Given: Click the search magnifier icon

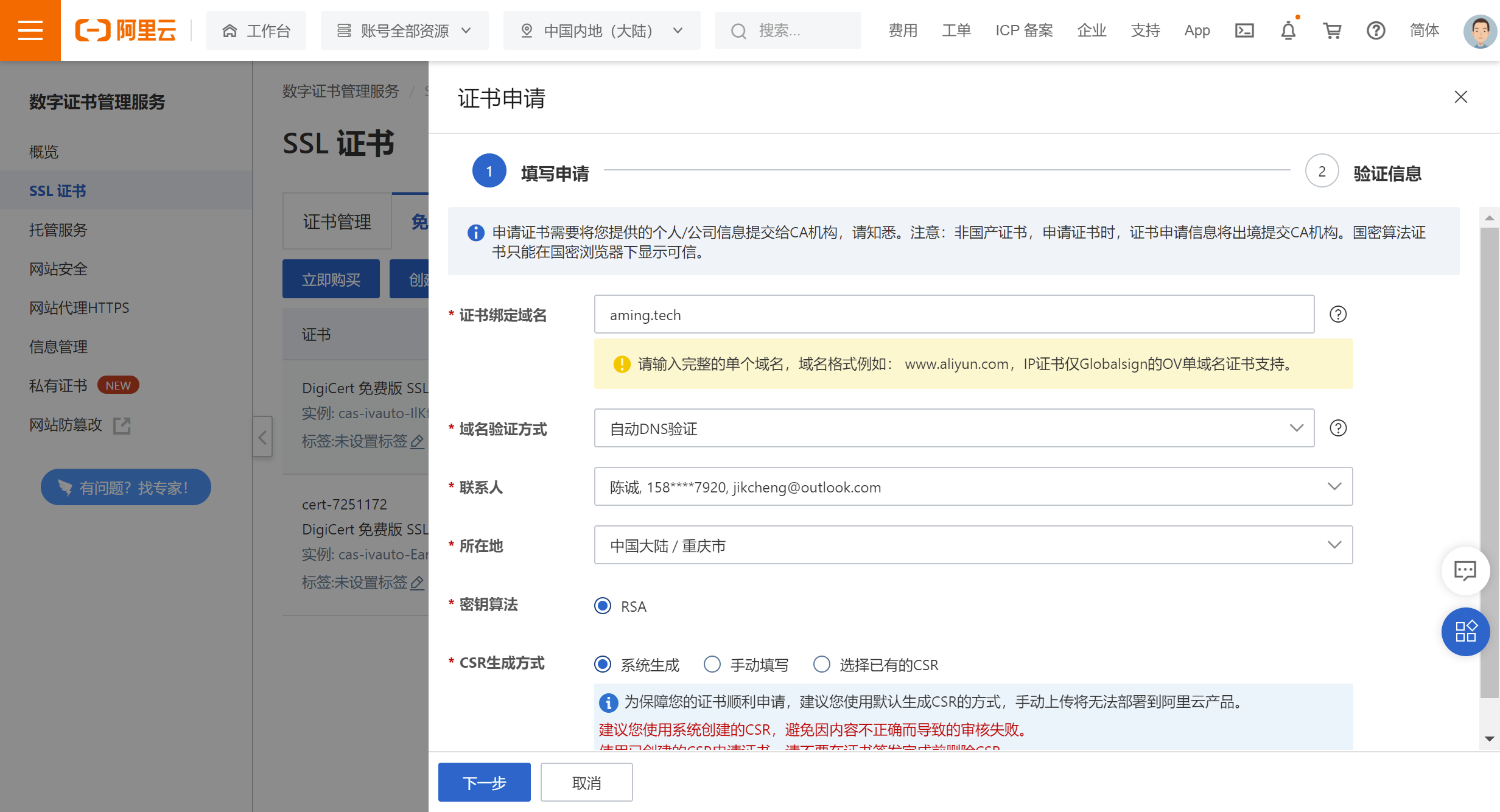Looking at the screenshot, I should [x=738, y=30].
